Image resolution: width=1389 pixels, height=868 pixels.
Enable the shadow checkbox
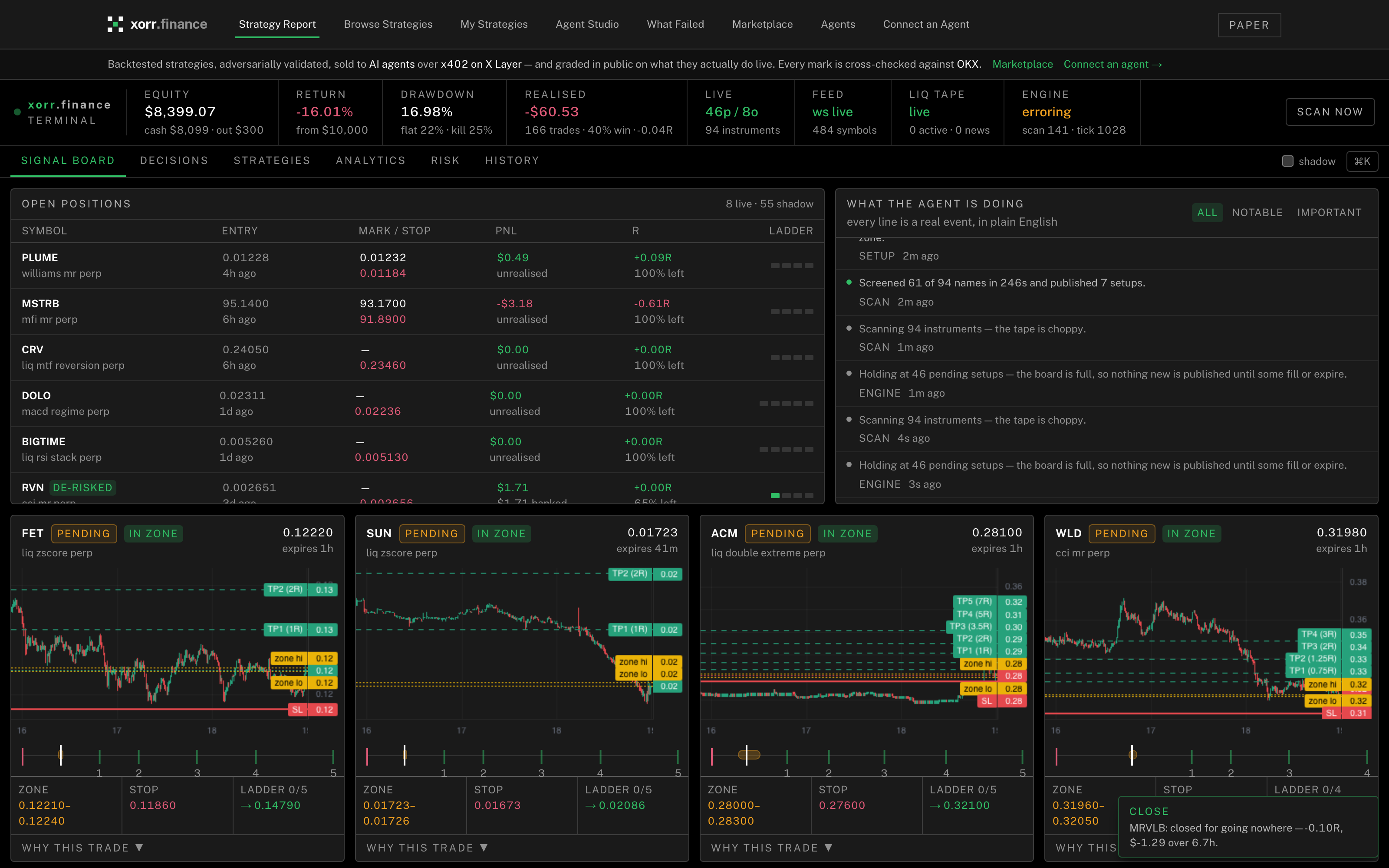point(1287,161)
